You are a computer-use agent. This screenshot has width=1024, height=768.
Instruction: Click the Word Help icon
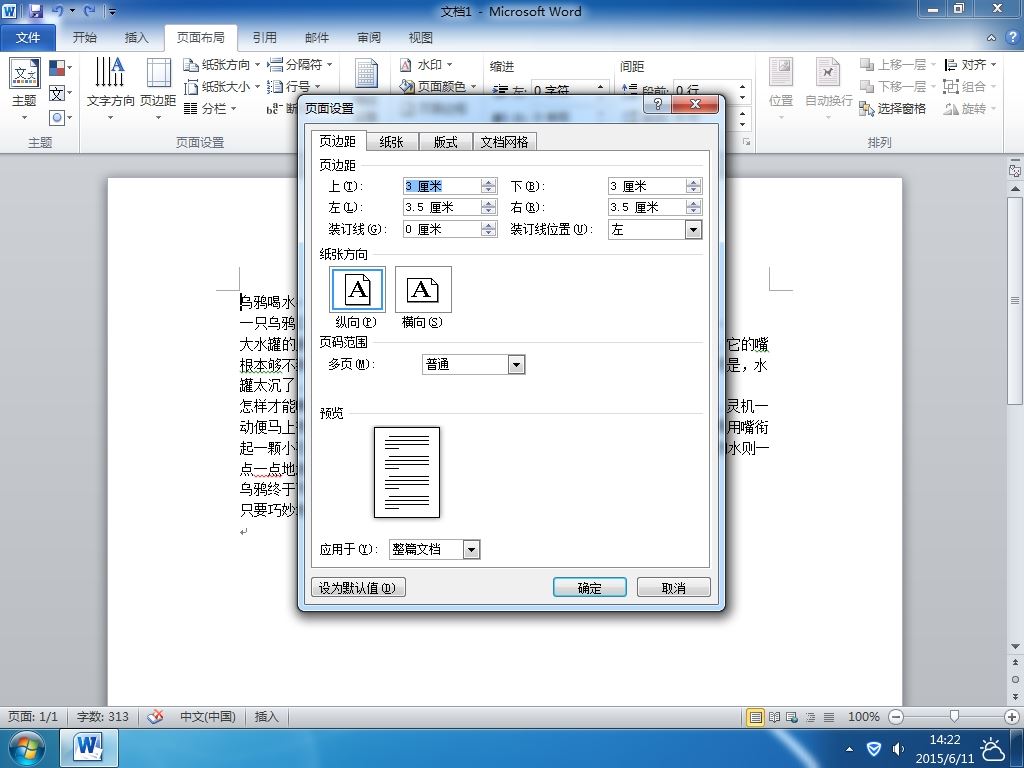click(1012, 37)
